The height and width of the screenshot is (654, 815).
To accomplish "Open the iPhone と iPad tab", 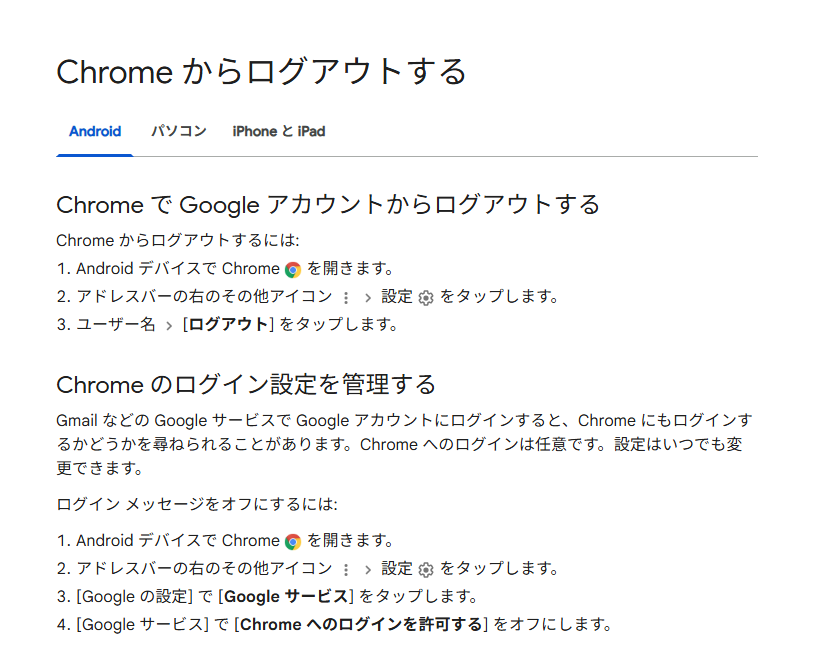I will pyautogui.click(x=278, y=131).
